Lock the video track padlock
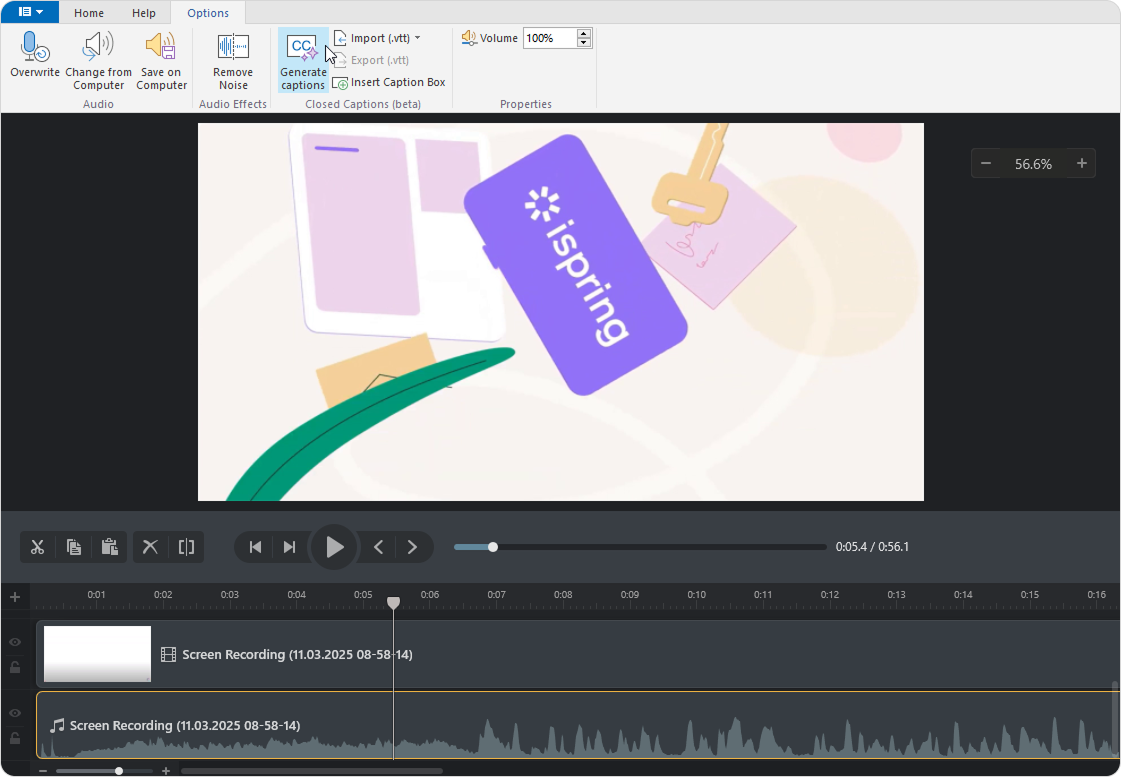Viewport: 1121px width, 777px height. point(15,667)
